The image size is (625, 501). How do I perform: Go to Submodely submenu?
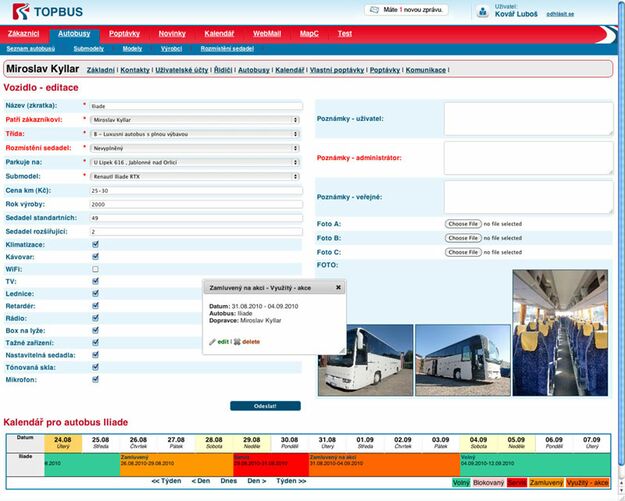(x=88, y=49)
